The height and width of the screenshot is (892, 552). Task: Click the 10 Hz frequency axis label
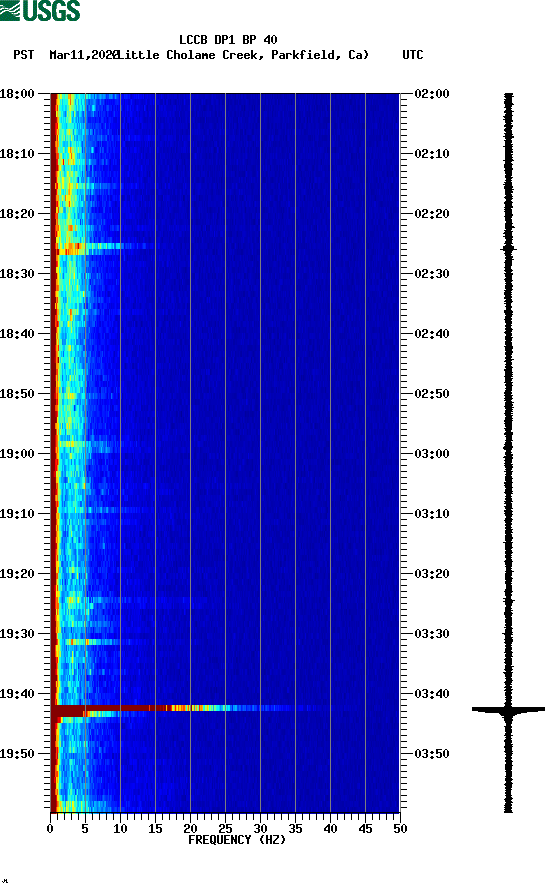120,829
